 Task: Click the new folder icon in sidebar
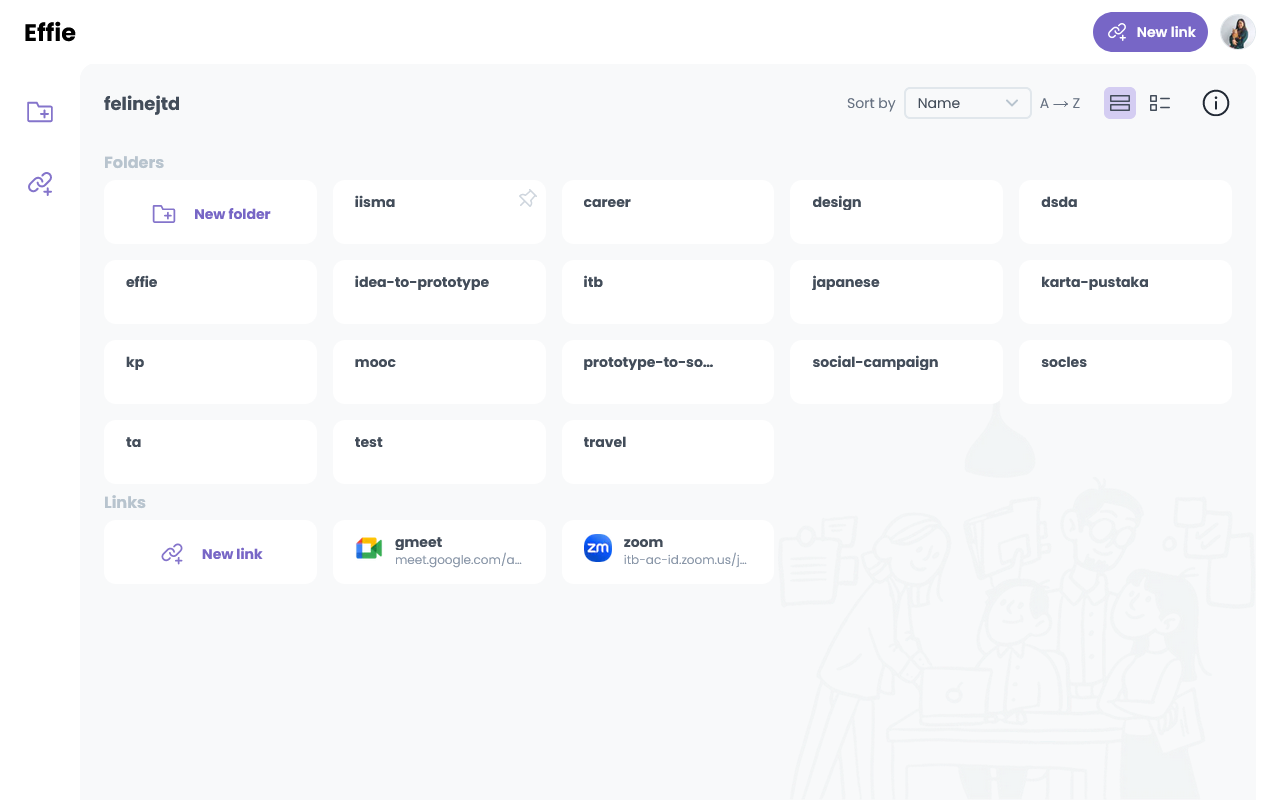coord(40,112)
